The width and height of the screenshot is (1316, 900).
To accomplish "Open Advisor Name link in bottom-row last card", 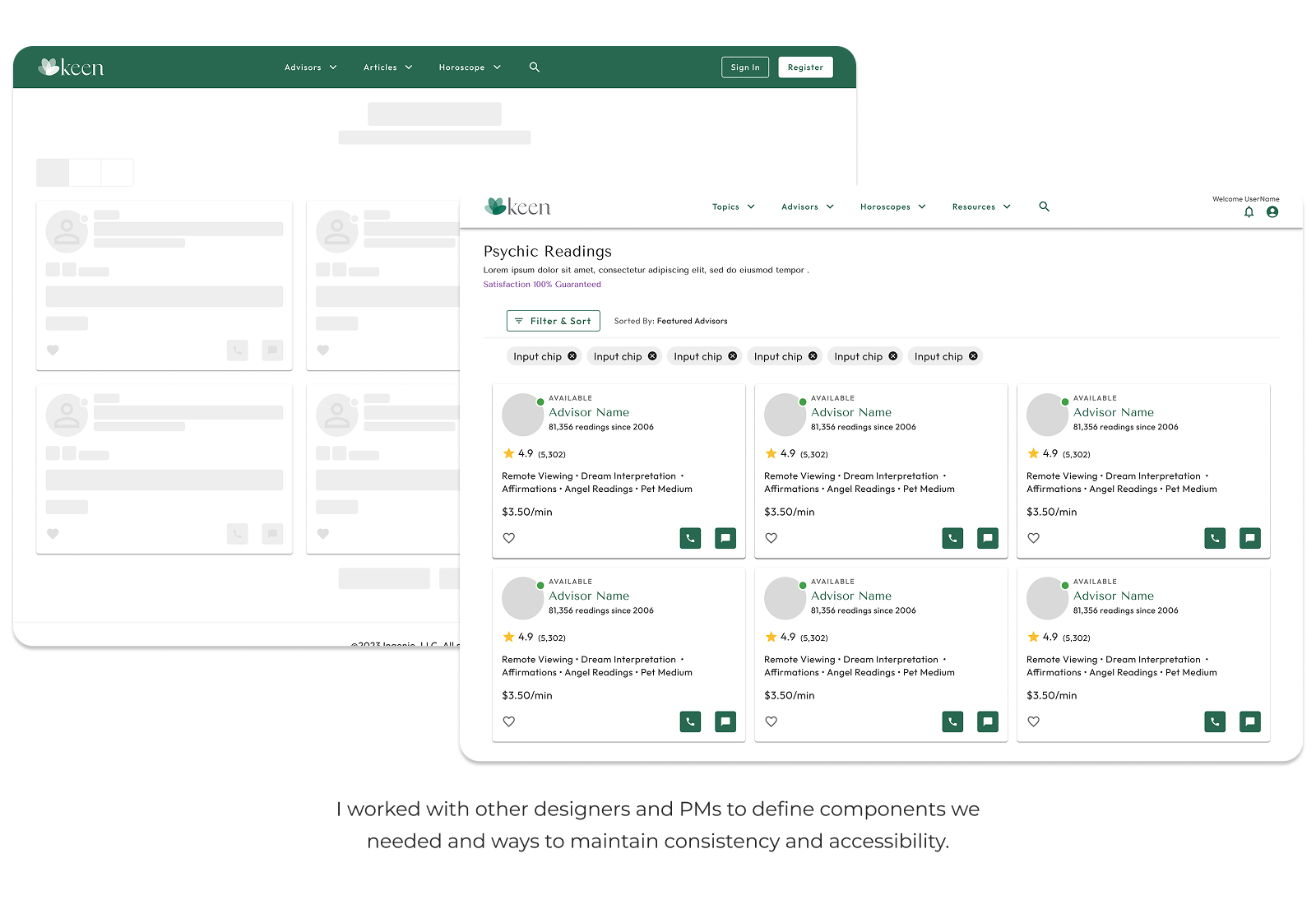I will (x=1114, y=596).
